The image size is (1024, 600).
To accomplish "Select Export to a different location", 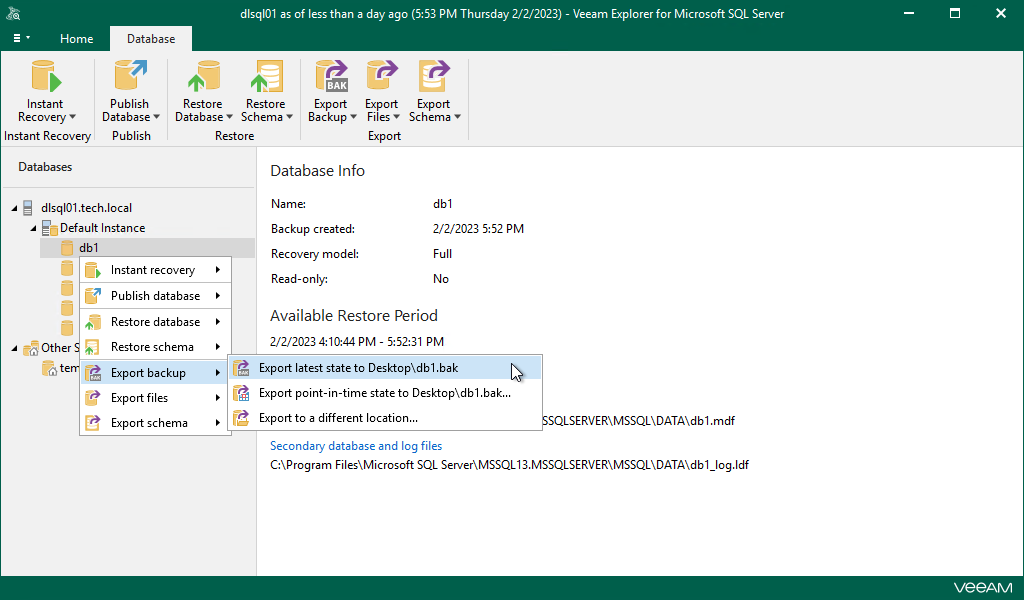I will [x=385, y=418].
